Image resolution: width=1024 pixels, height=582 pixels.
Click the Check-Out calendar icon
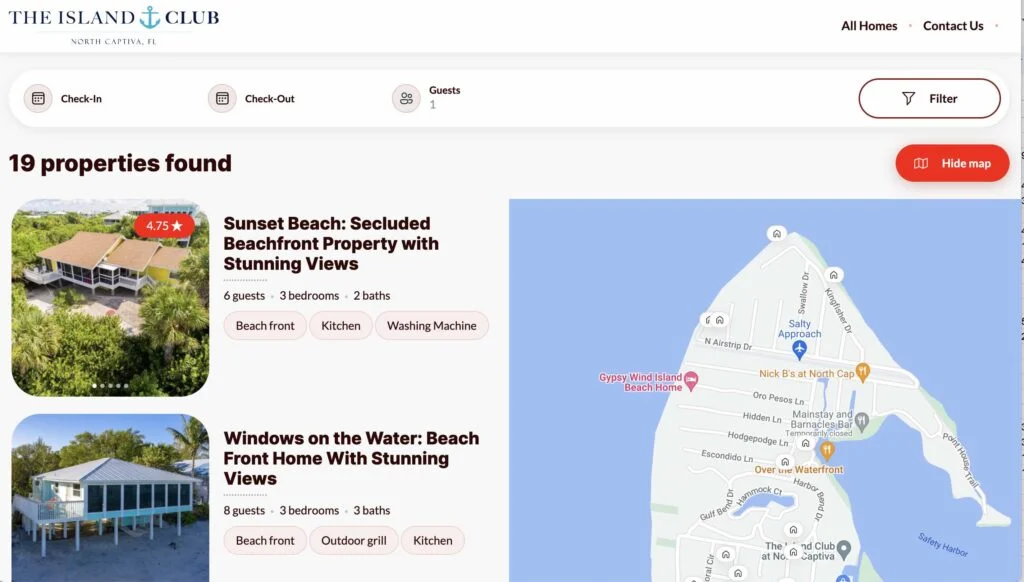tap(222, 99)
